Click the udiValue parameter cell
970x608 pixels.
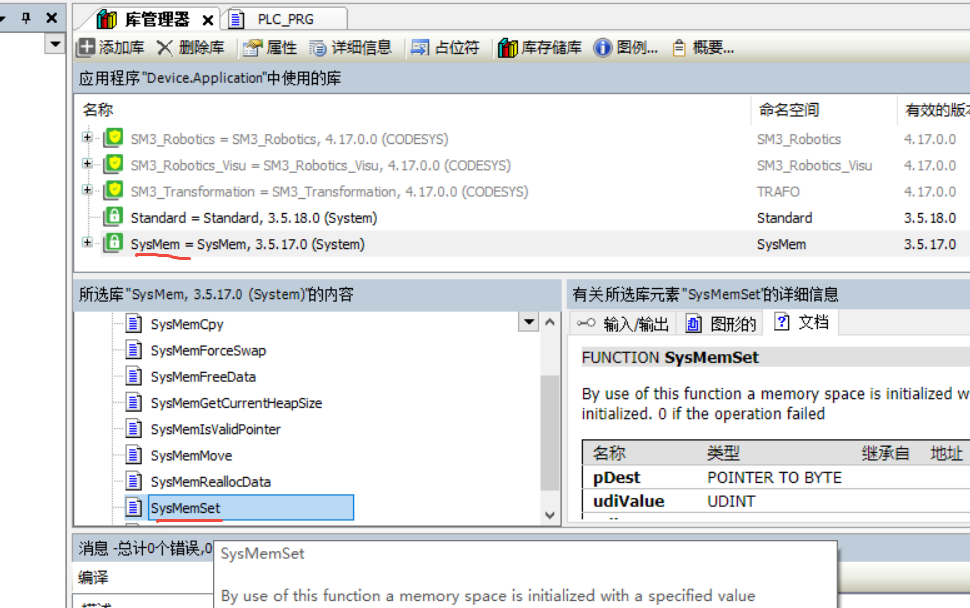(629, 501)
